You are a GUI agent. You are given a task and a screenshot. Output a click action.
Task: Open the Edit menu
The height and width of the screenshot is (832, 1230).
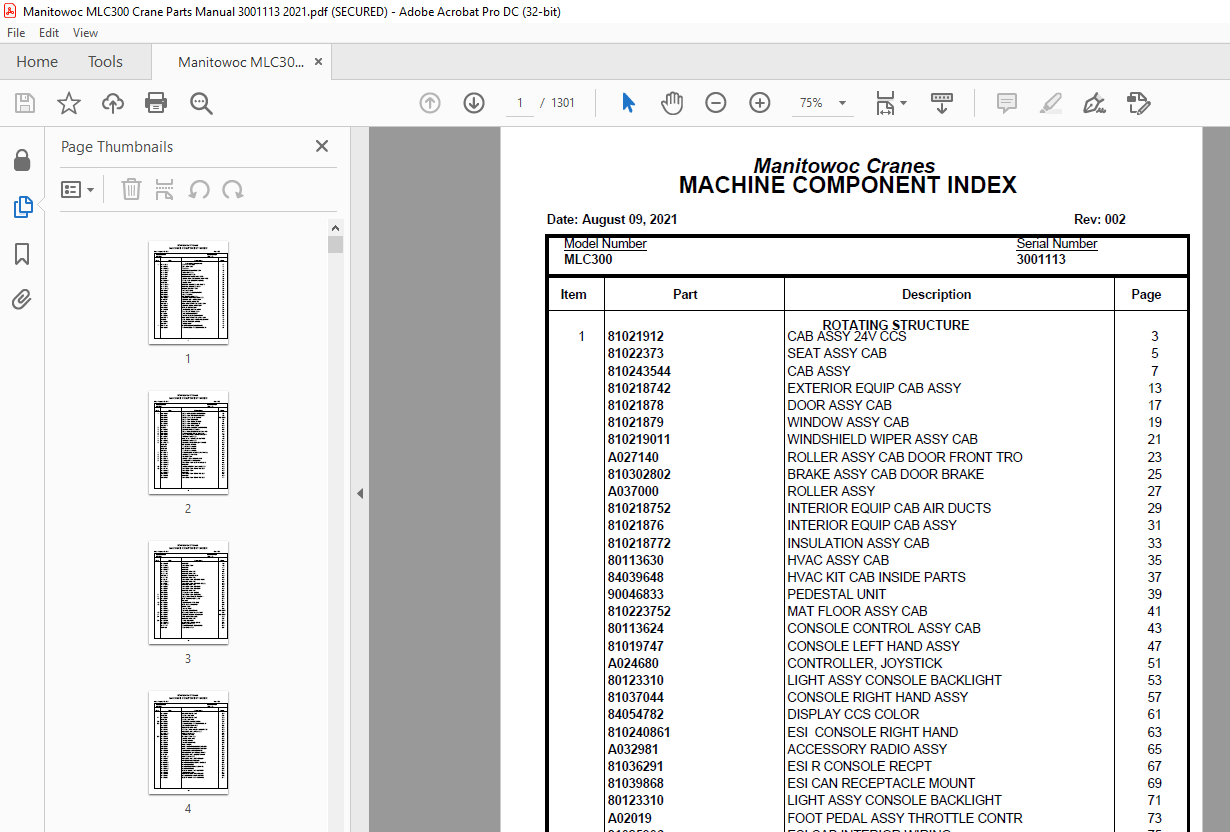click(49, 33)
